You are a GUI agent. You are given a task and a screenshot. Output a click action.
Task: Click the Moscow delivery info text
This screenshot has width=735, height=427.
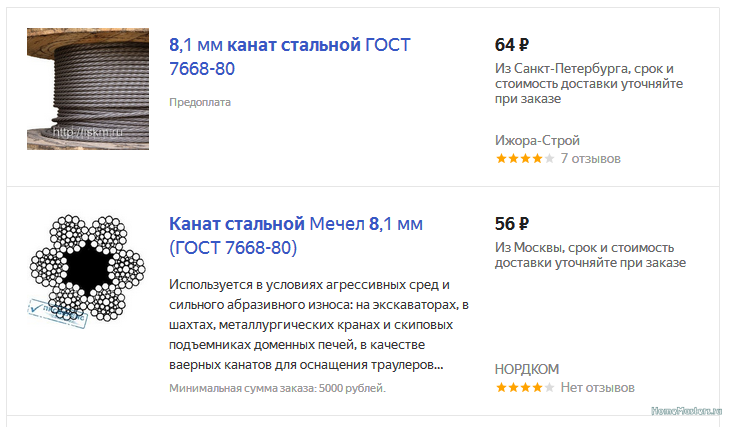[x=590, y=254]
